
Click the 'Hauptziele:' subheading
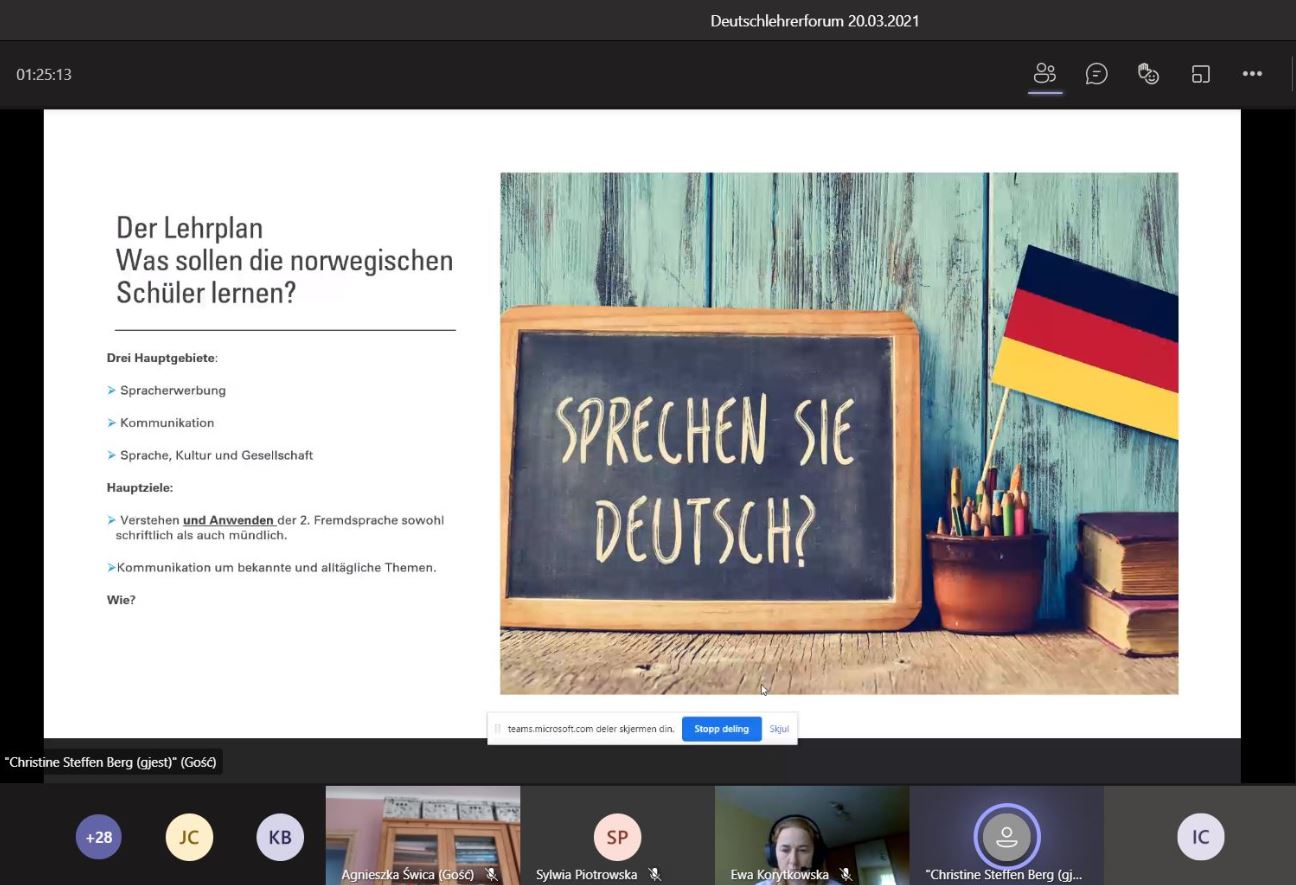140,488
